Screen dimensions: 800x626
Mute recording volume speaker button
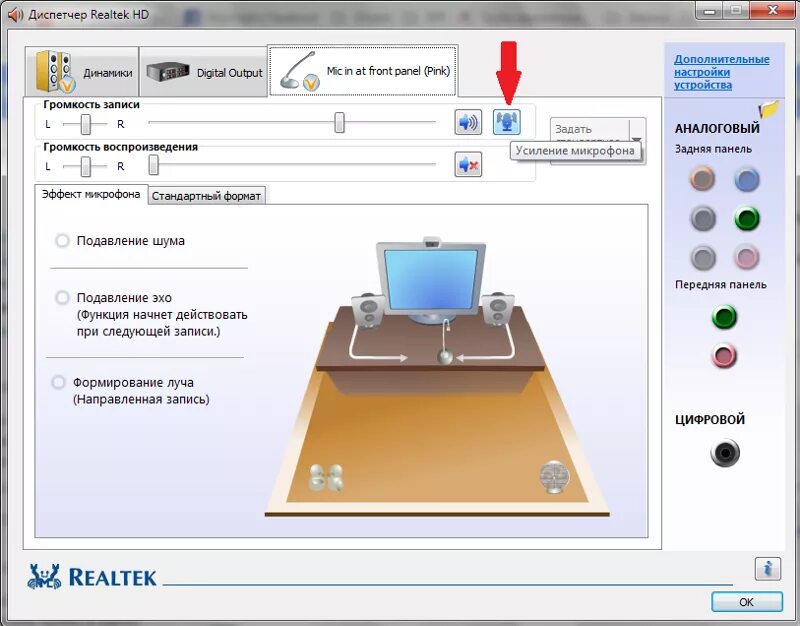[x=468, y=122]
